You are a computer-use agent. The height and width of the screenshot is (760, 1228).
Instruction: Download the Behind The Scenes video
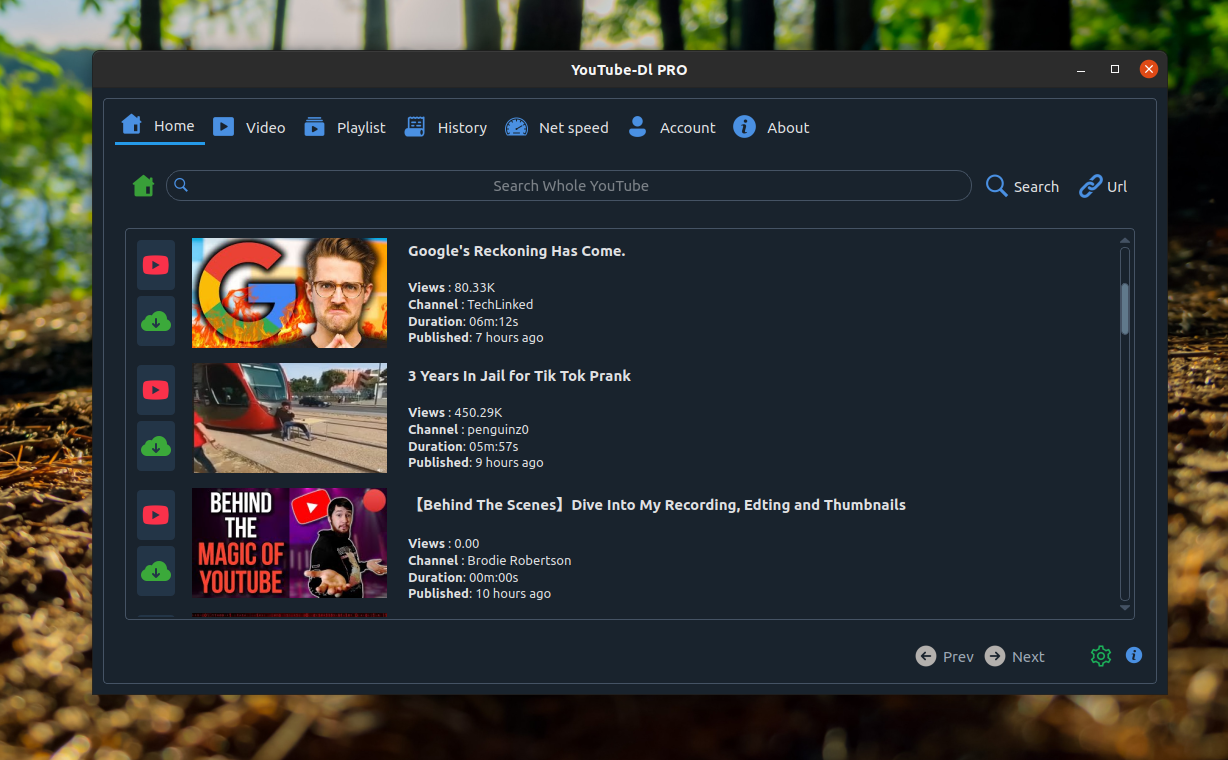(156, 571)
